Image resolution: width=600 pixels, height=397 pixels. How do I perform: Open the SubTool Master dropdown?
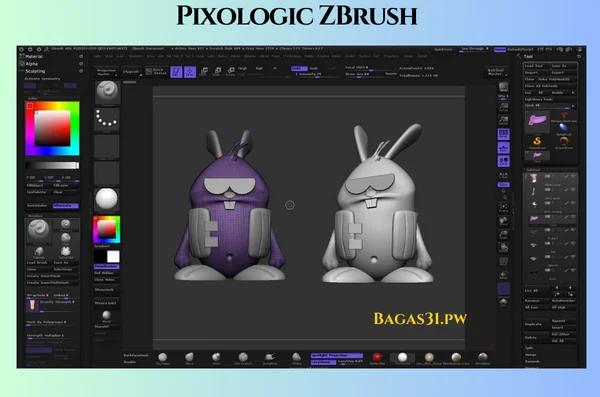tap(496, 72)
